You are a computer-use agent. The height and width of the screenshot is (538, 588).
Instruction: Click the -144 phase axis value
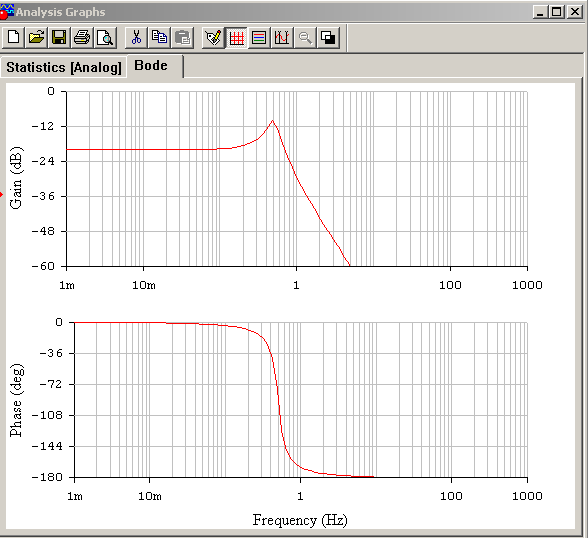(x=47, y=446)
